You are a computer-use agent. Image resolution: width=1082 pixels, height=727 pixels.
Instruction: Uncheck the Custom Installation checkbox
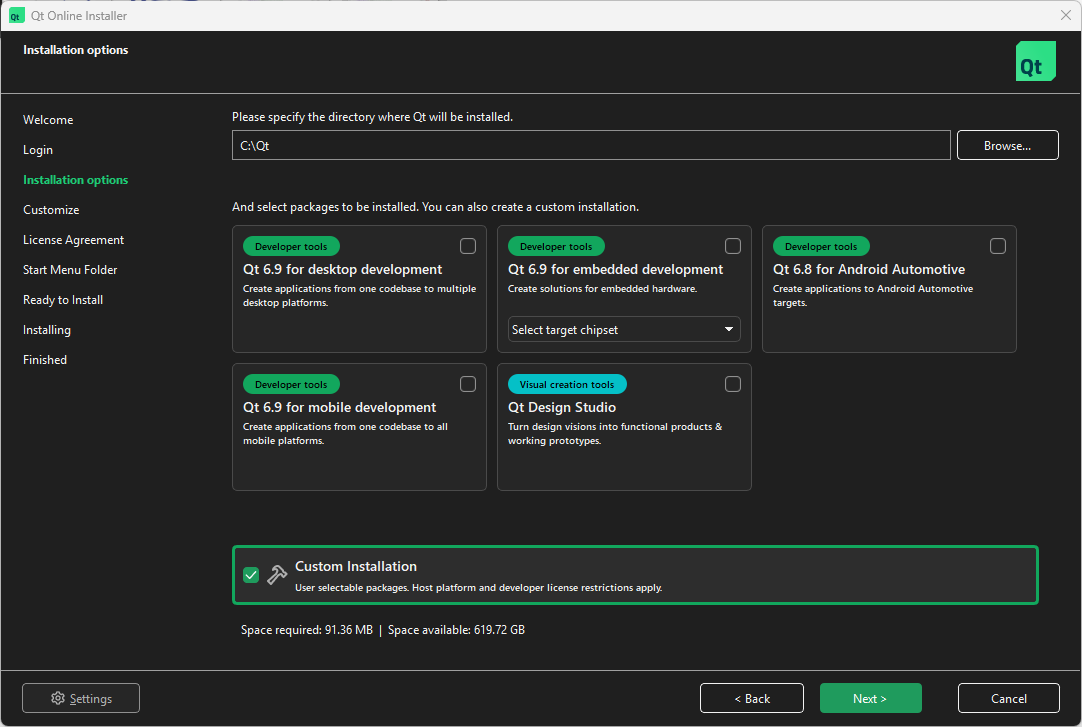[251, 575]
